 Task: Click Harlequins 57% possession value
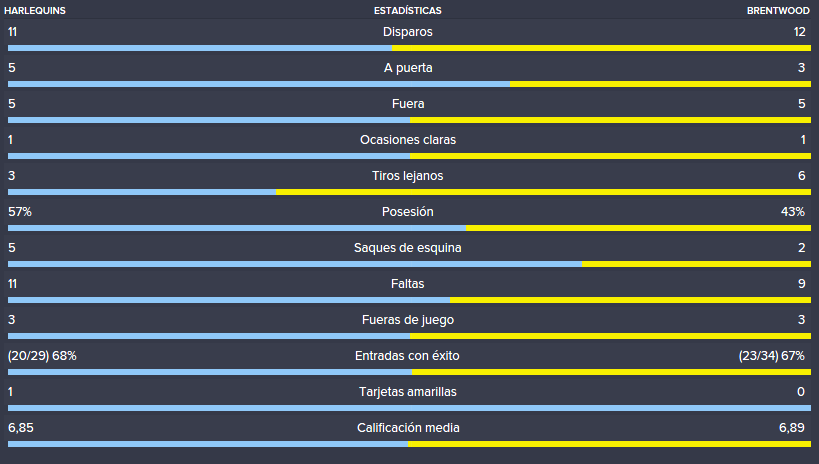[x=20, y=212]
